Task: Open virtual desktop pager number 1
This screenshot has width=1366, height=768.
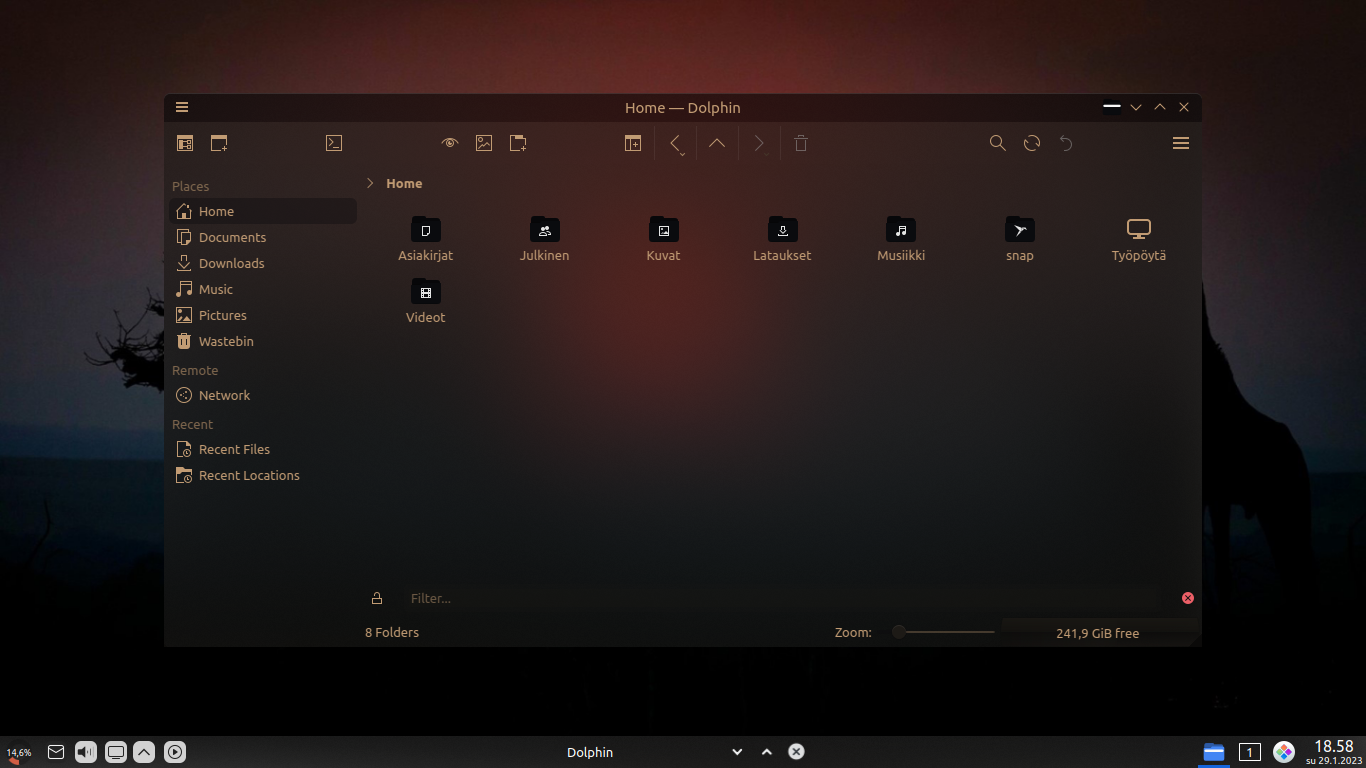Action: 1249,752
